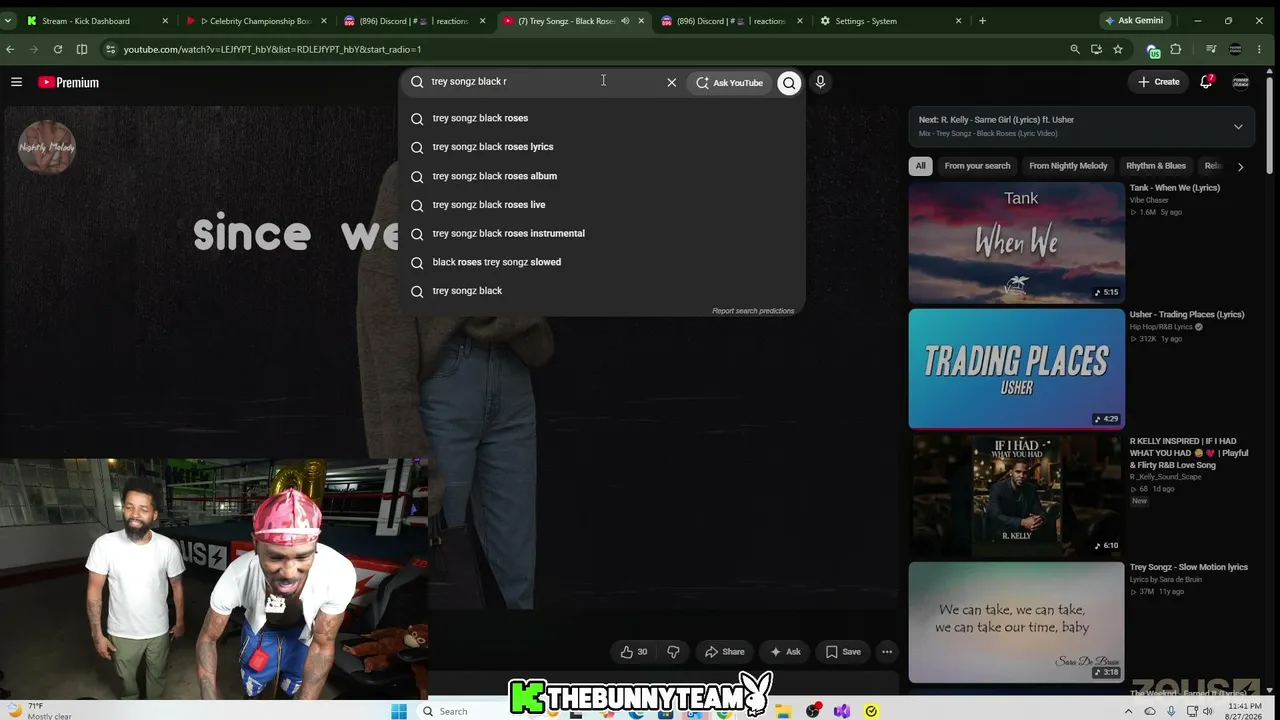This screenshot has height=720, width=1280.
Task: Click the Create button
Action: (1159, 82)
